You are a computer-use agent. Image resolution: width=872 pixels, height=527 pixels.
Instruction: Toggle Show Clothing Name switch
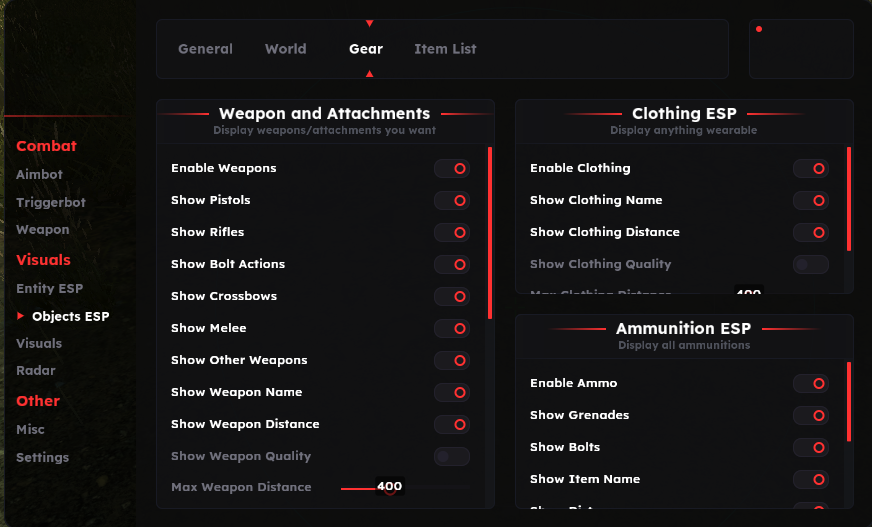click(x=811, y=201)
